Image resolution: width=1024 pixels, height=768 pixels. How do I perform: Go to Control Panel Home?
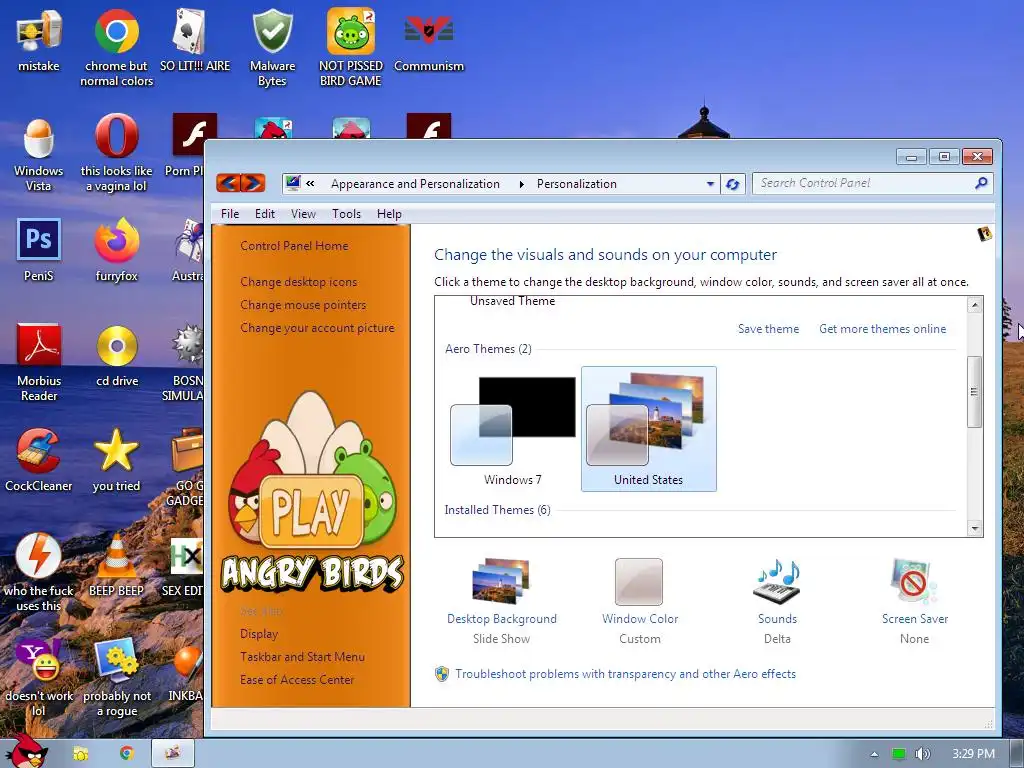(295, 246)
